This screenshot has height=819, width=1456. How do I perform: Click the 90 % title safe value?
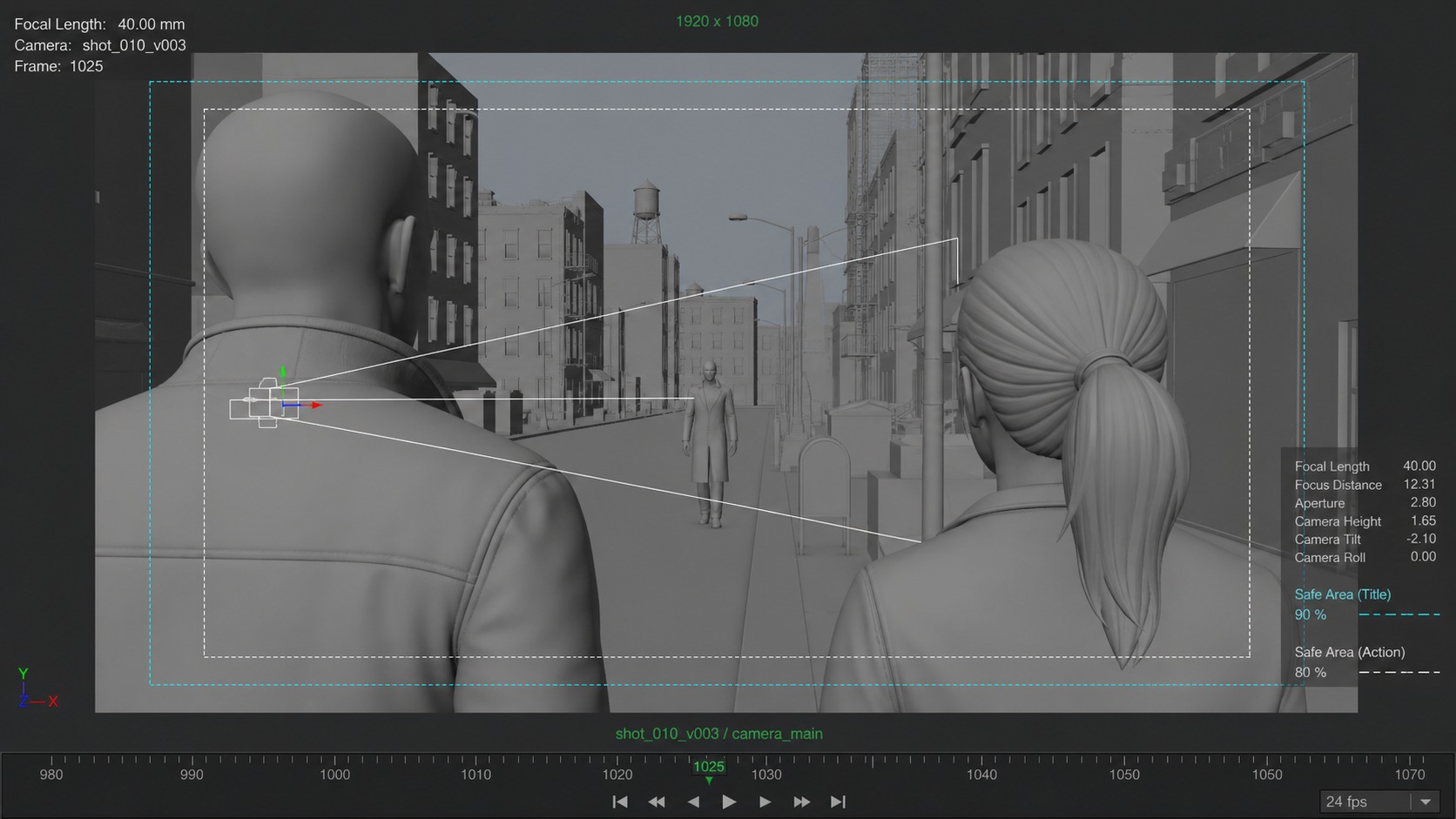pos(1310,614)
